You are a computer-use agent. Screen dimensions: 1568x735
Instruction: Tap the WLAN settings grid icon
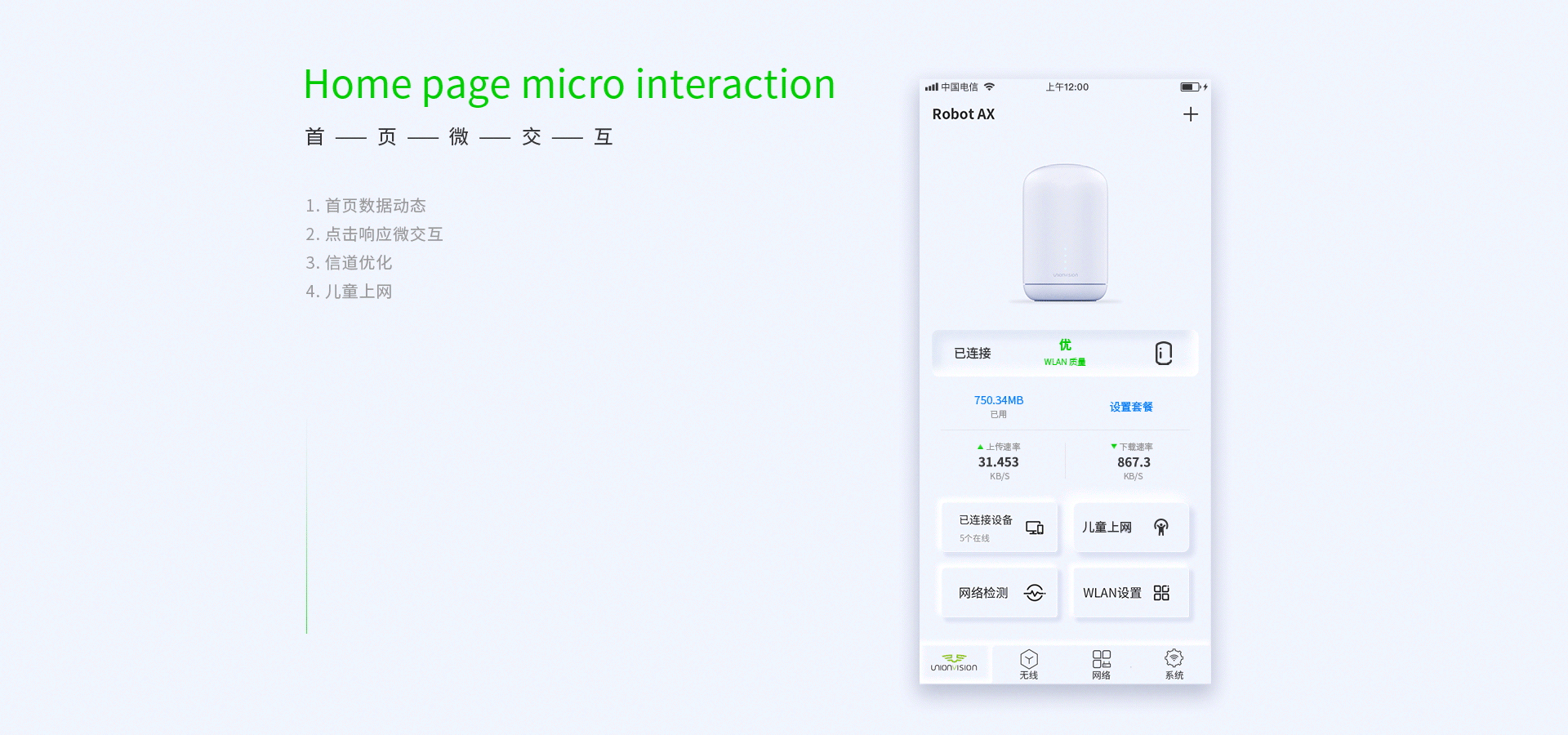click(x=1161, y=593)
